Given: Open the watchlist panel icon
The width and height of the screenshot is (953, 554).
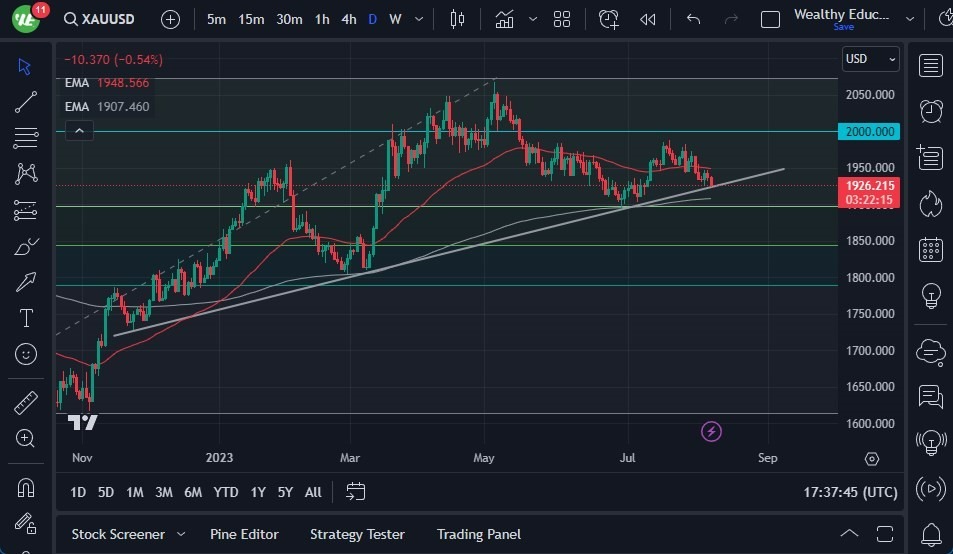Looking at the screenshot, I should (x=931, y=66).
